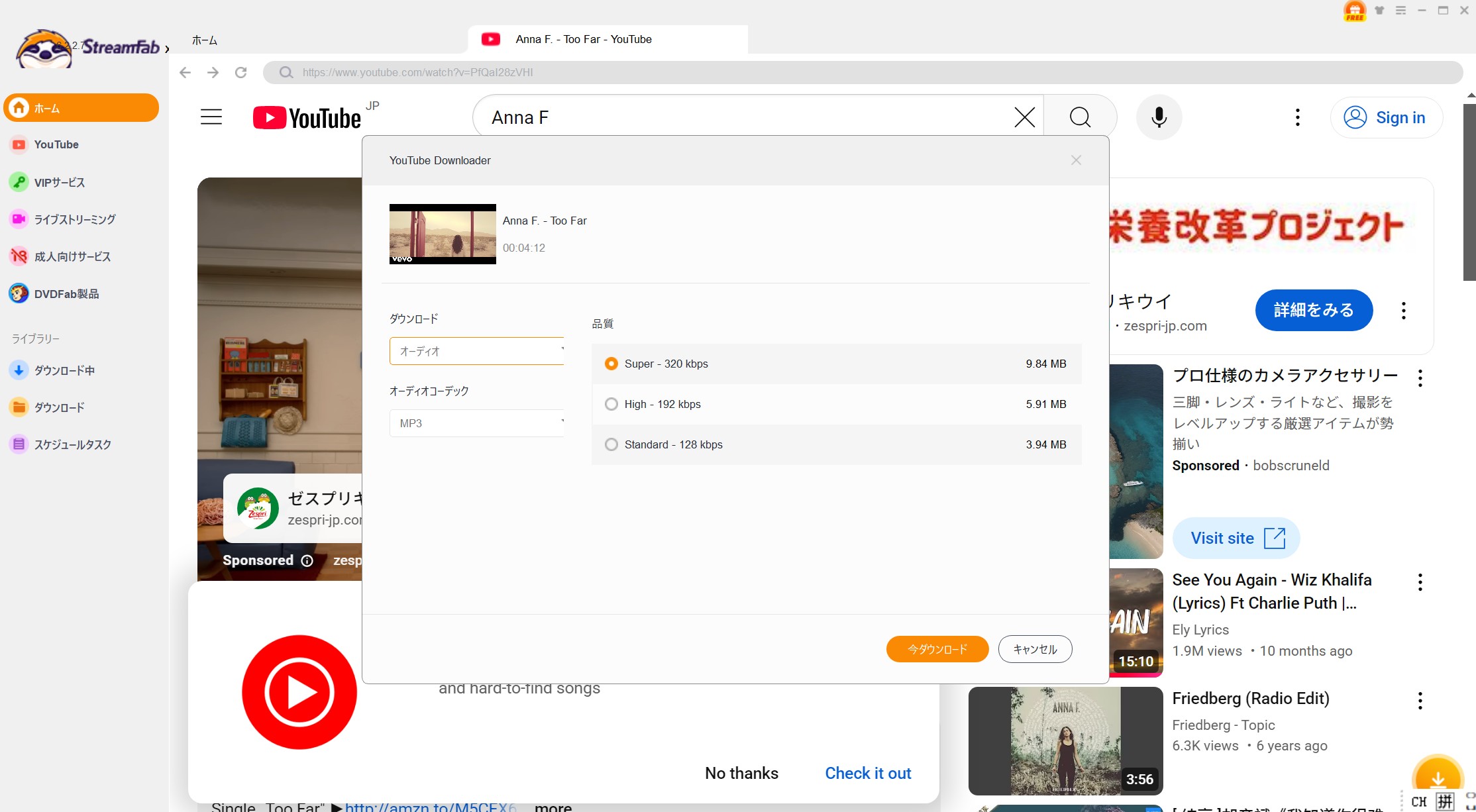Click the URL address bar
The image size is (1476, 812).
coord(863,72)
